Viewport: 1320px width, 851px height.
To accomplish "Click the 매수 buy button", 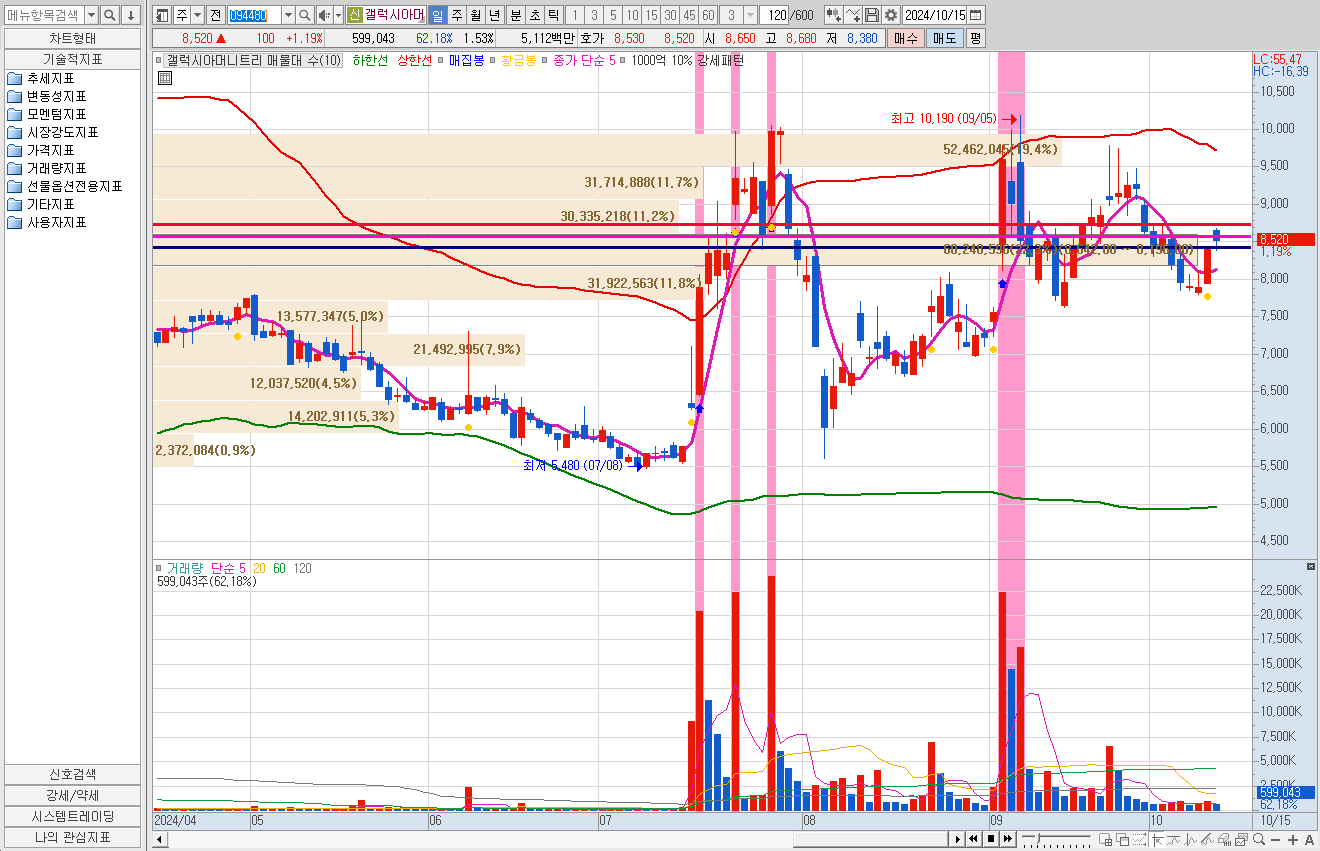I will [905, 38].
